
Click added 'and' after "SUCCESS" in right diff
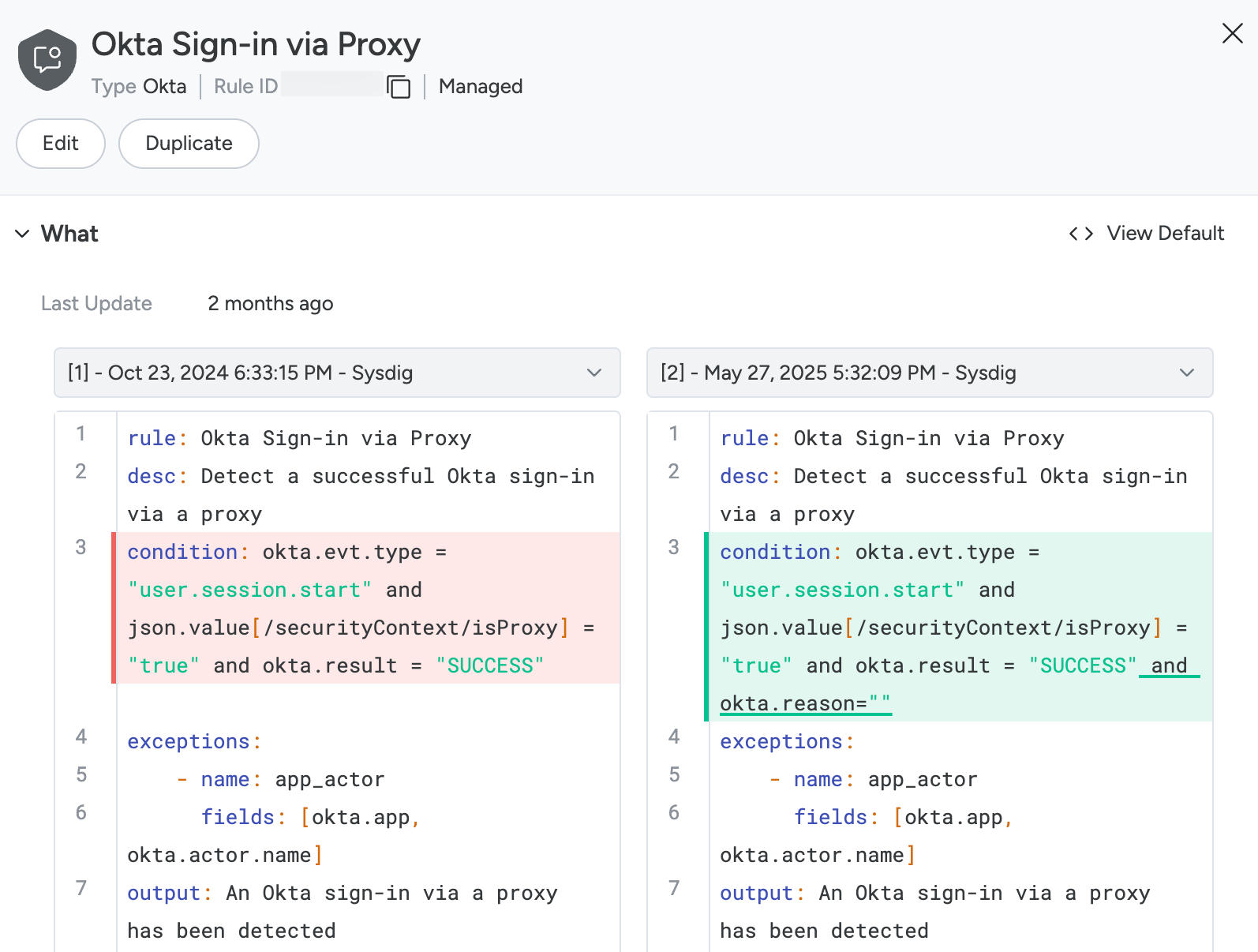point(1169,665)
